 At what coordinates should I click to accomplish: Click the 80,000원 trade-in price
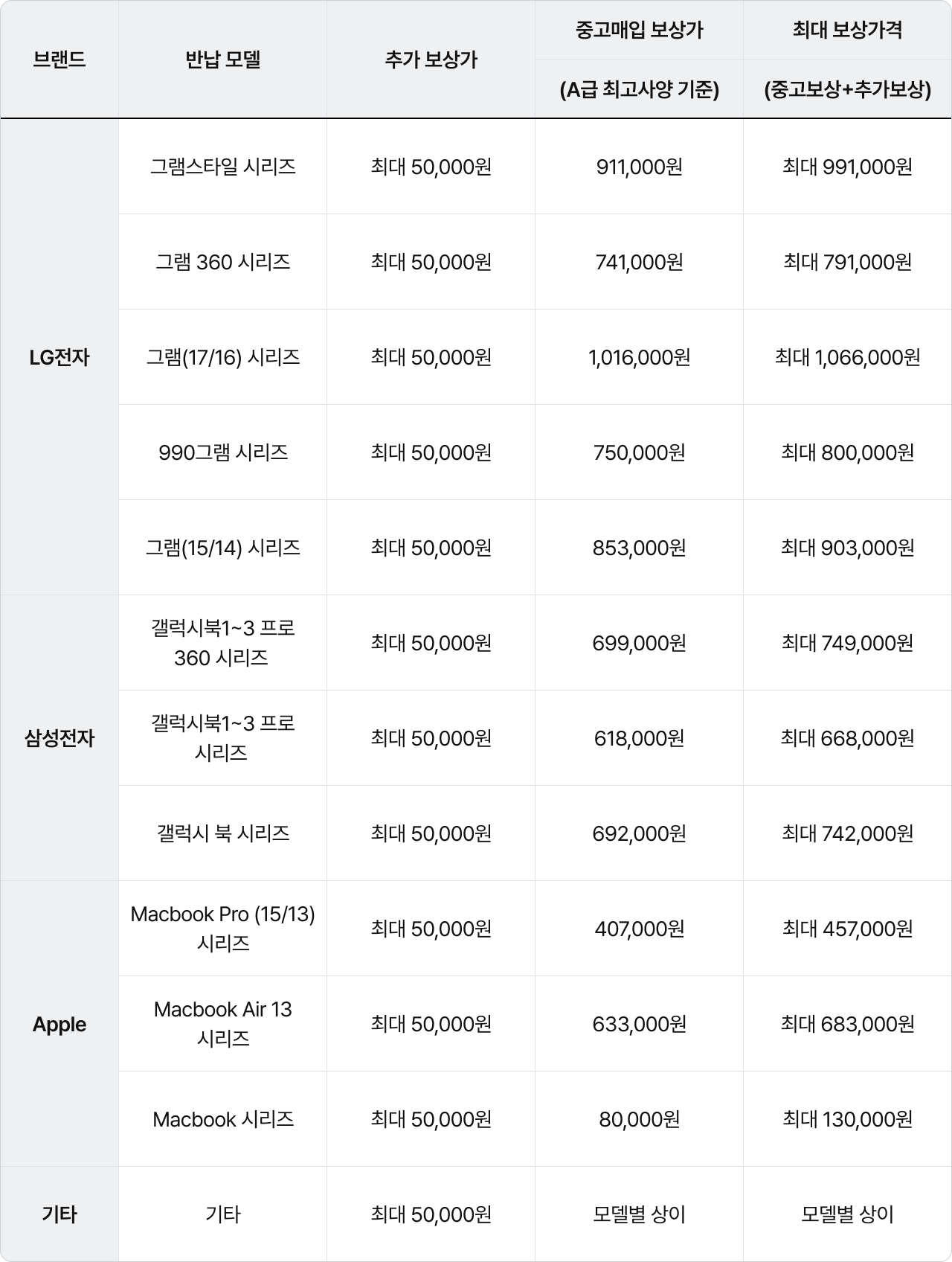pyautogui.click(x=639, y=1119)
